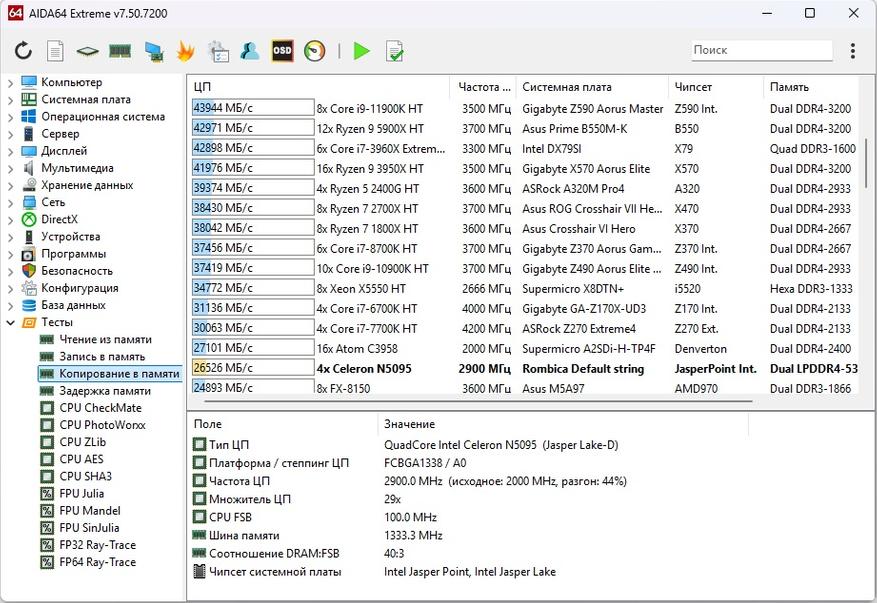877x603 pixels.
Task: Expand the Компьютер tree node
Action: (x=10, y=83)
